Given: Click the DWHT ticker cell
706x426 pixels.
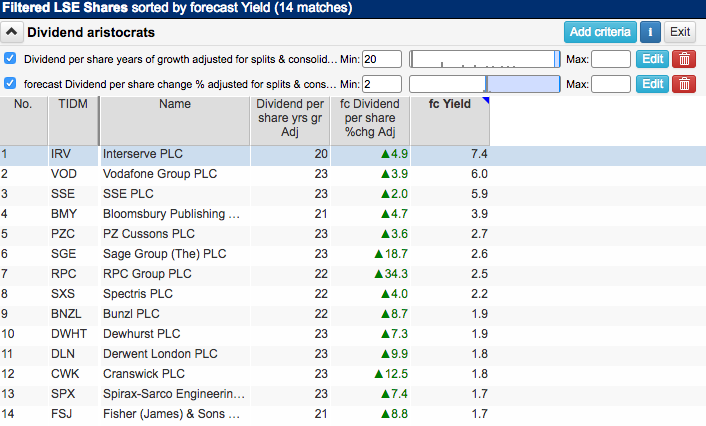Looking at the screenshot, I should pos(73,334).
